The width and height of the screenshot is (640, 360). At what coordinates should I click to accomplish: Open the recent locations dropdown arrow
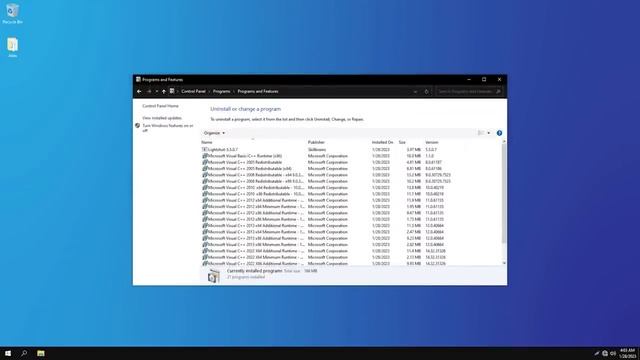pyautogui.click(x=157, y=91)
